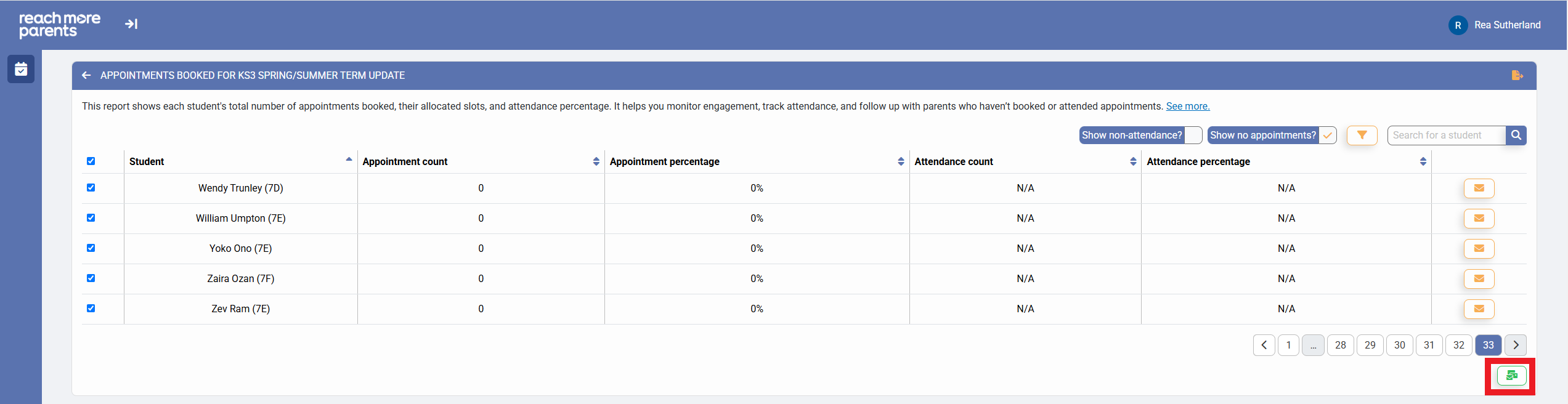Sort the Student column
1568x404 pixels.
[x=349, y=160]
